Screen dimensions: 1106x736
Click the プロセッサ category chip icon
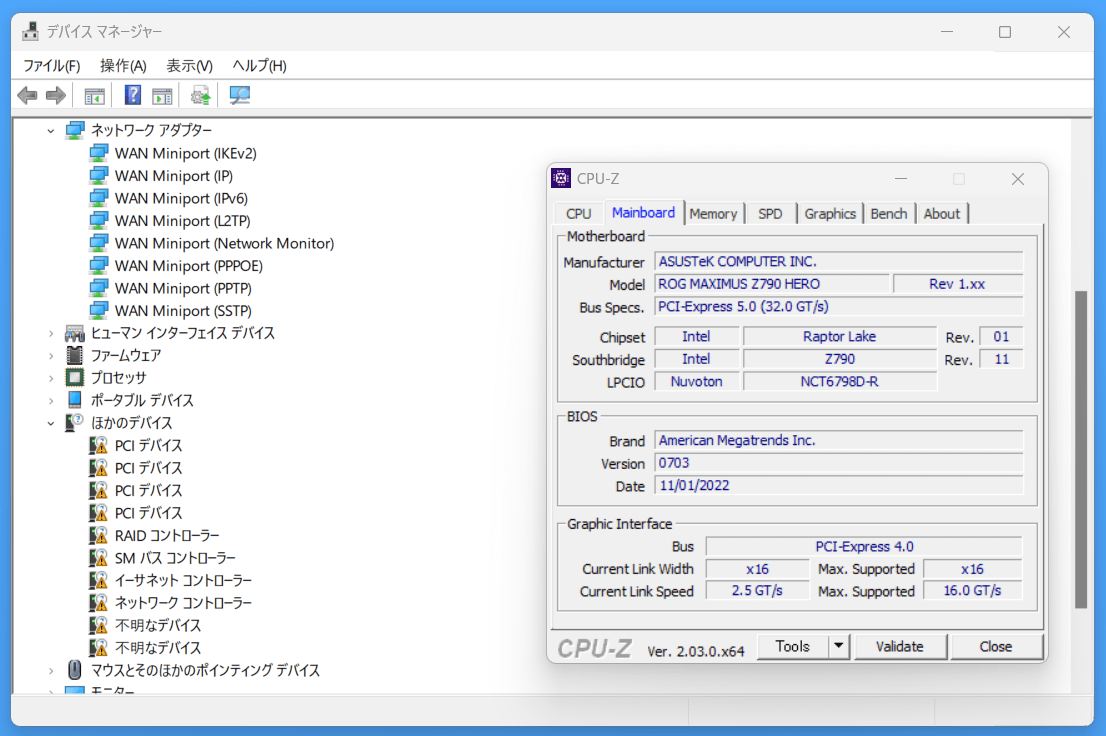(74, 378)
